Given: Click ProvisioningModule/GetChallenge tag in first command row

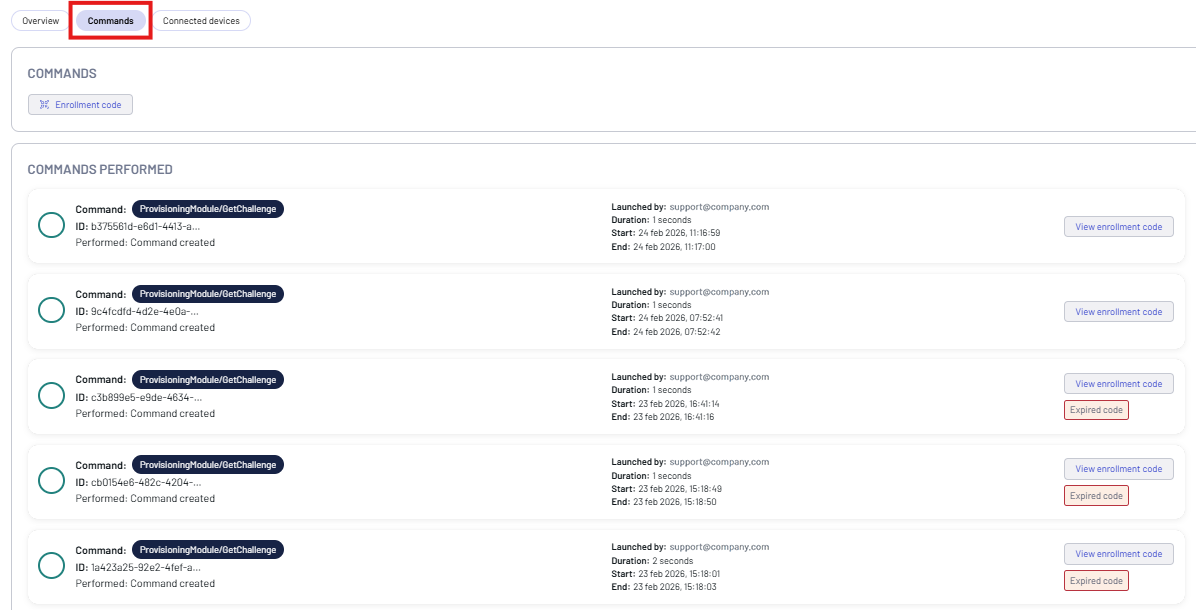Looking at the screenshot, I should point(208,209).
